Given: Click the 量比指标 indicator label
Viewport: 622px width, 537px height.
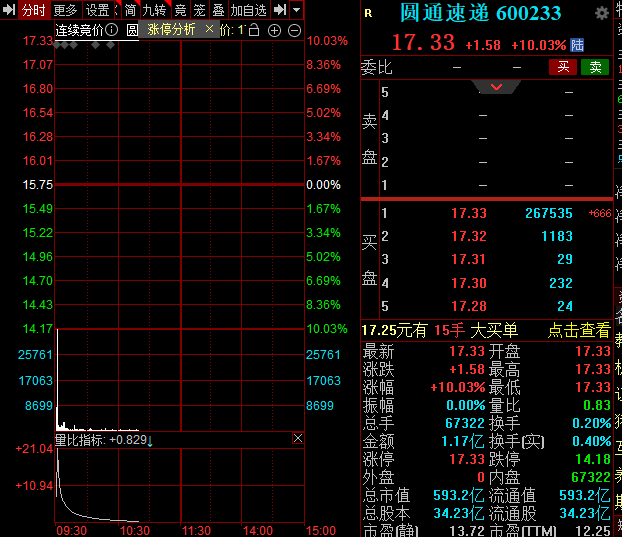Looking at the screenshot, I should [x=81, y=440].
